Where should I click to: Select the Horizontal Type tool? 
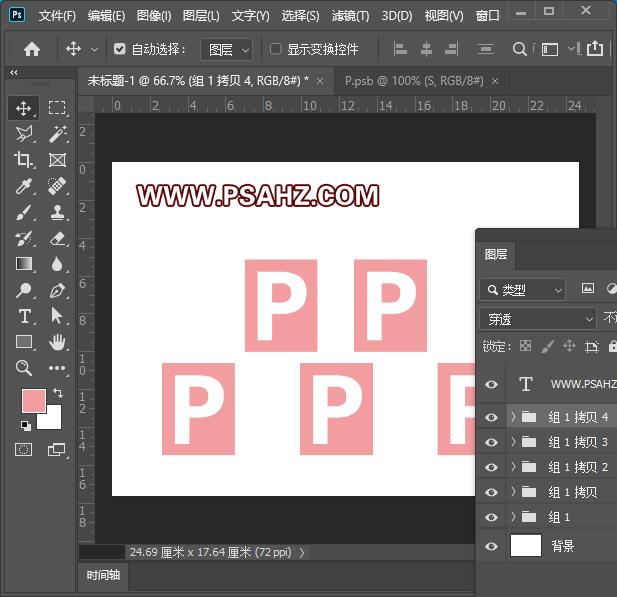24,316
